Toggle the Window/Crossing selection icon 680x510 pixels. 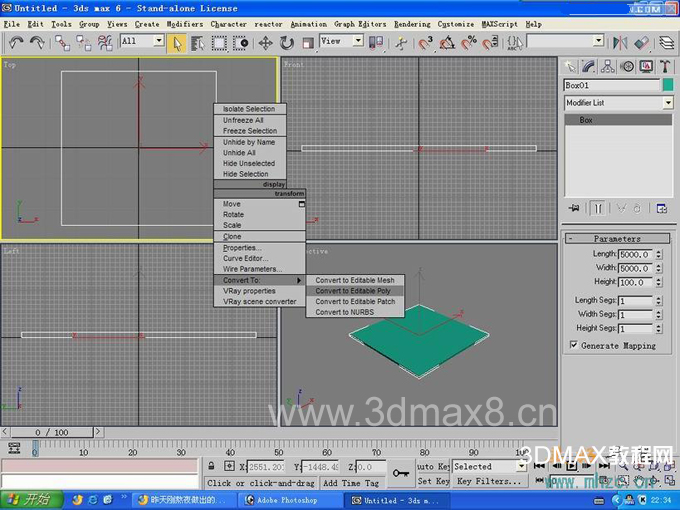[241, 43]
